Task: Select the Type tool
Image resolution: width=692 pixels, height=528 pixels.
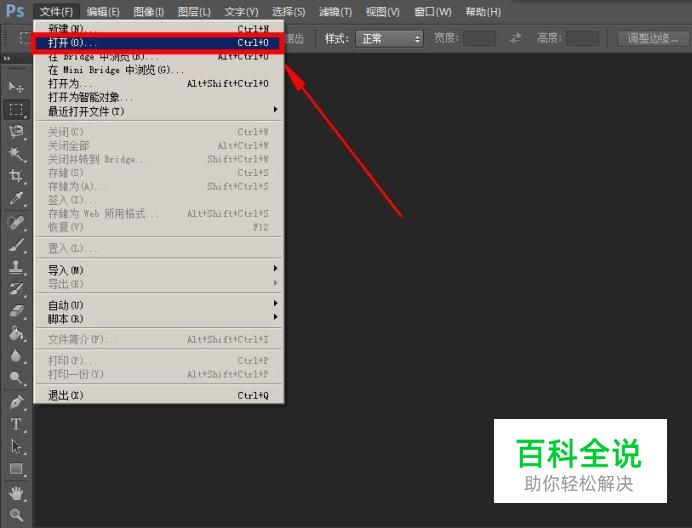Action: [x=16, y=424]
